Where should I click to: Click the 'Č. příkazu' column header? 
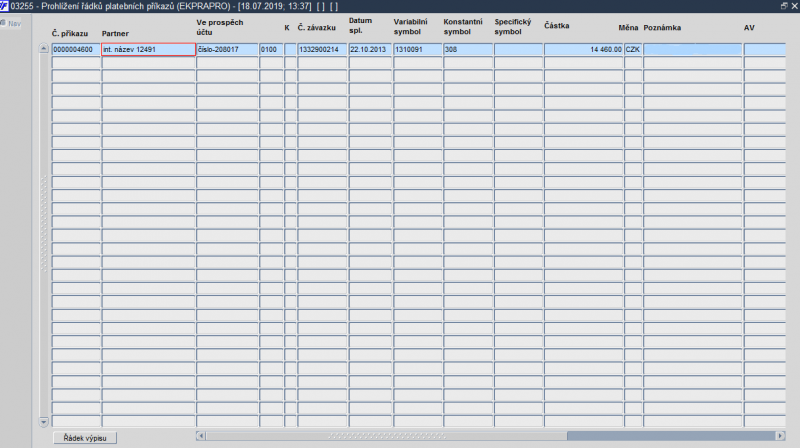pyautogui.click(x=70, y=34)
